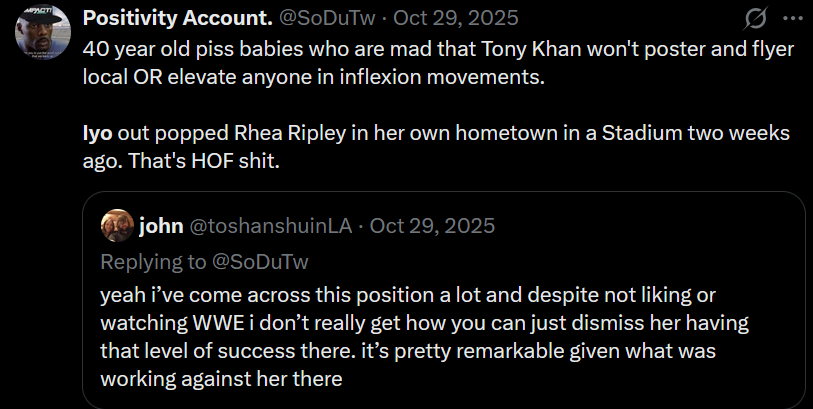Click the name john in quoted post

click(161, 225)
